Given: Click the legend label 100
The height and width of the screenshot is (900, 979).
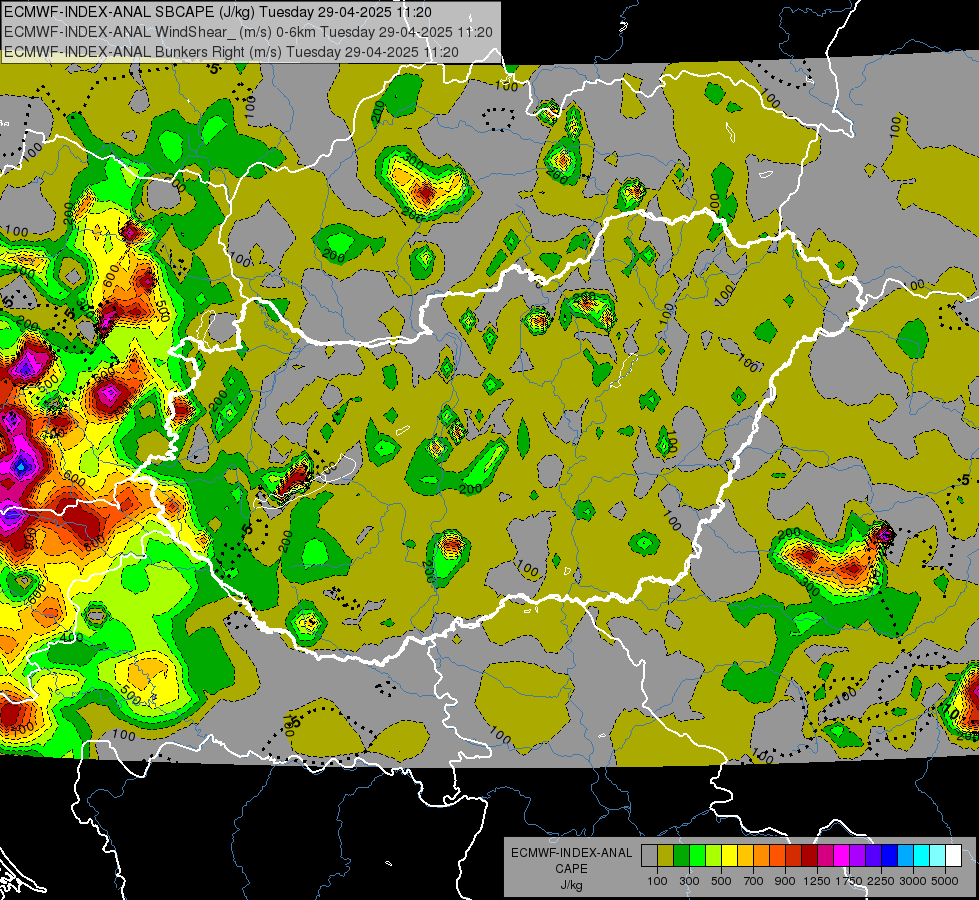Looking at the screenshot, I should coord(657,881).
